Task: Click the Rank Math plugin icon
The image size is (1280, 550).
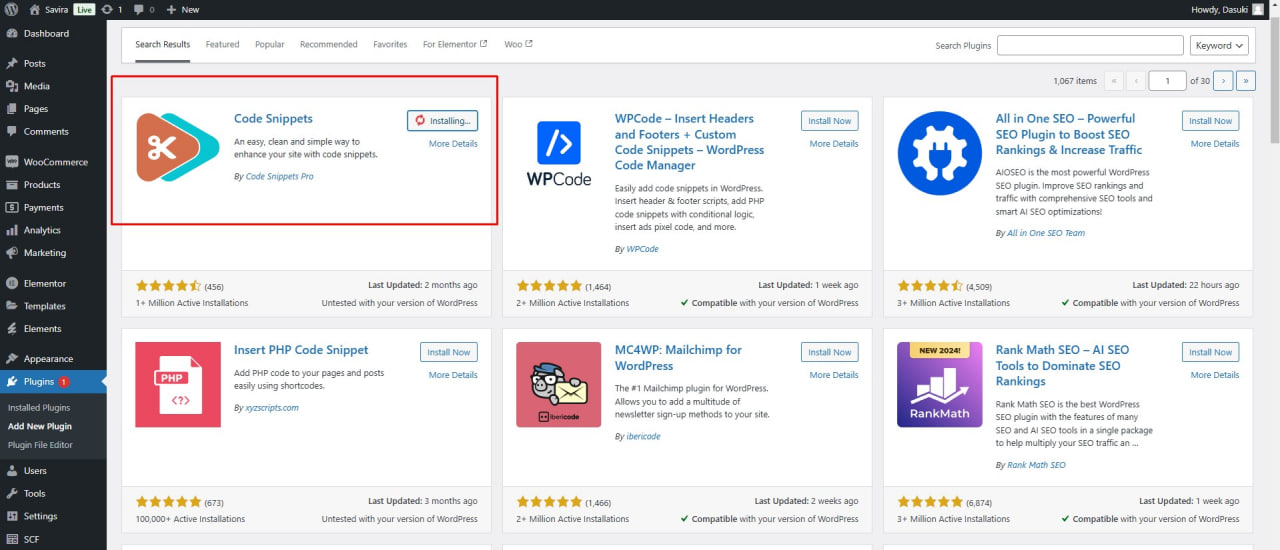Action: [x=940, y=385]
